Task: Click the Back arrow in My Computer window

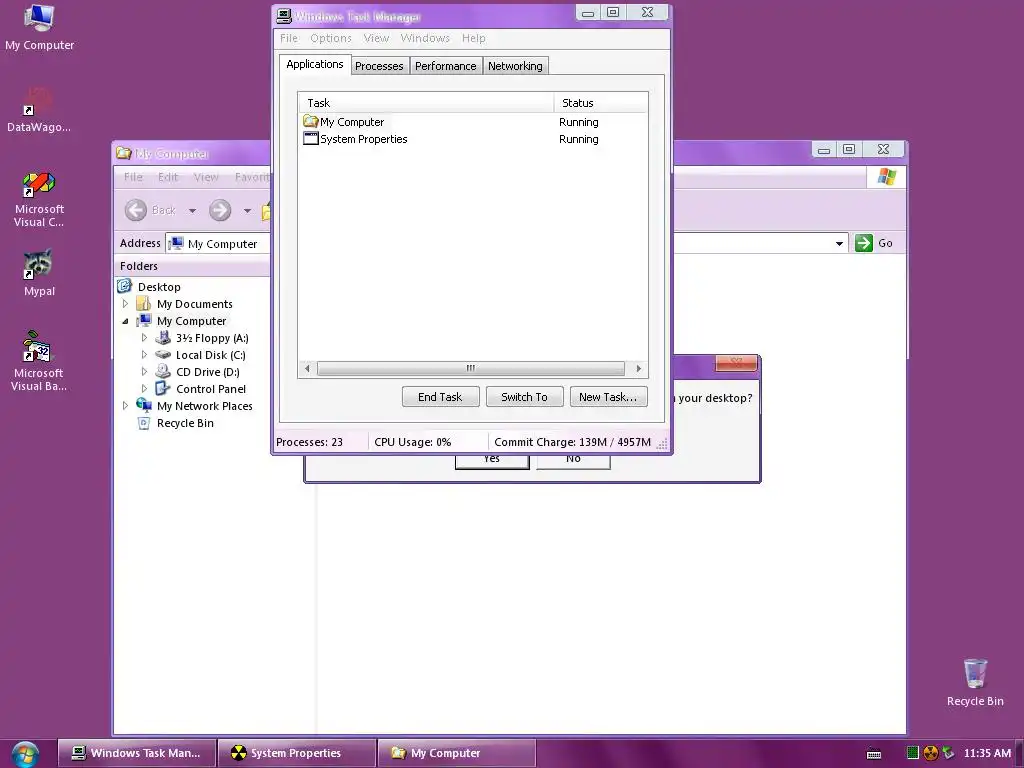Action: coord(136,210)
